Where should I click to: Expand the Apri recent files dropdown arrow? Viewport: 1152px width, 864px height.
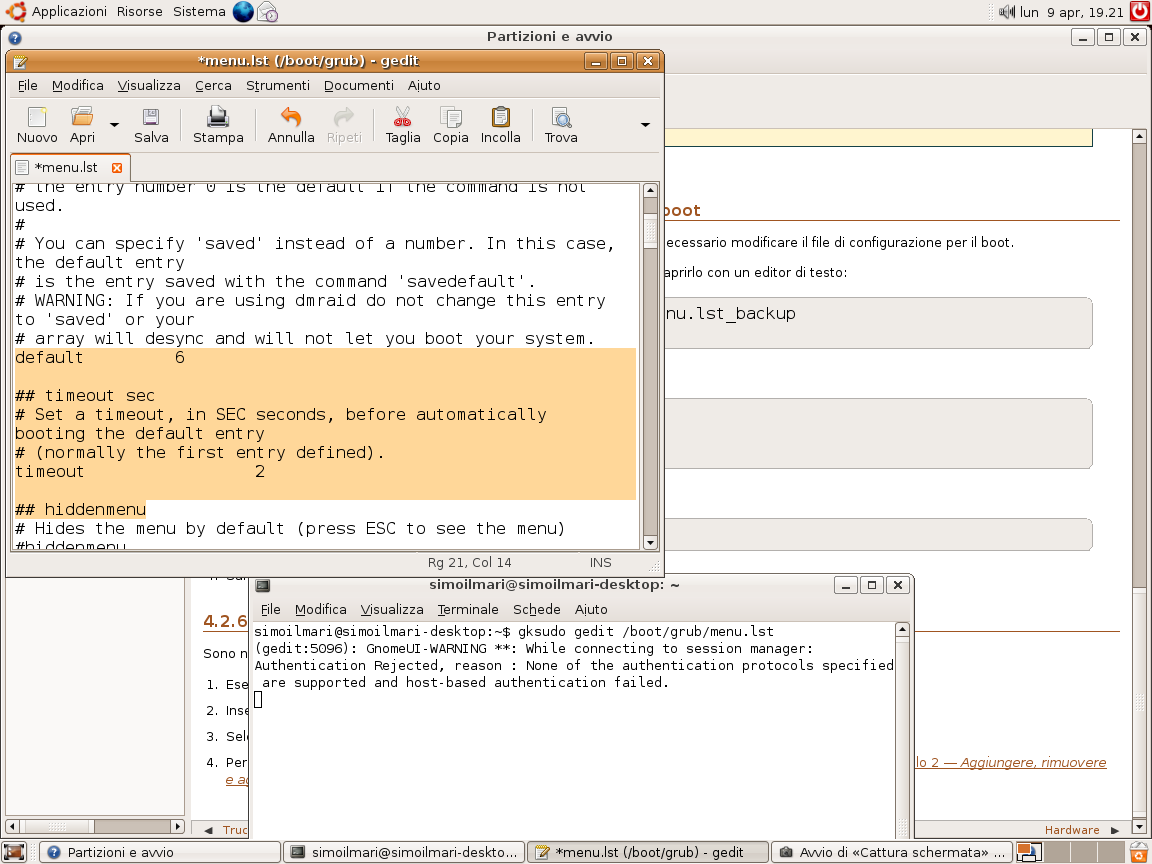coord(114,125)
